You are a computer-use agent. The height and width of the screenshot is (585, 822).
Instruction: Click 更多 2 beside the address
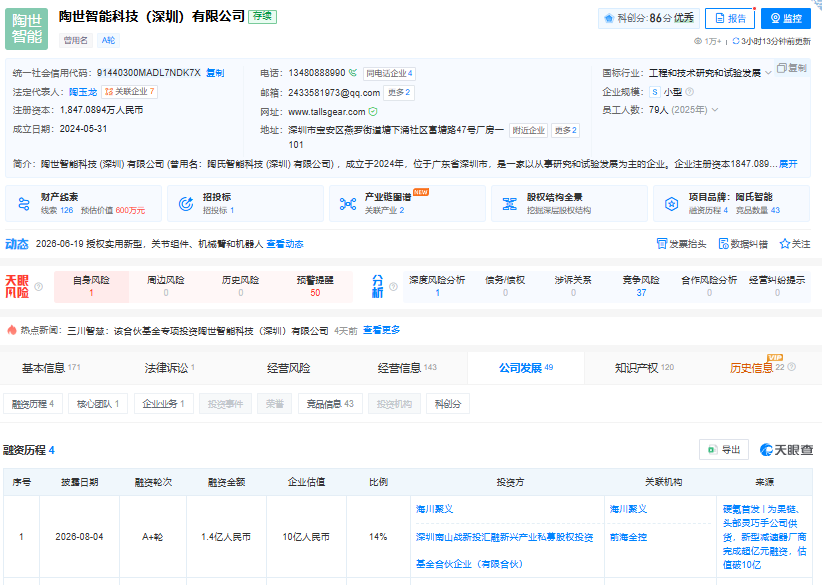click(566, 130)
